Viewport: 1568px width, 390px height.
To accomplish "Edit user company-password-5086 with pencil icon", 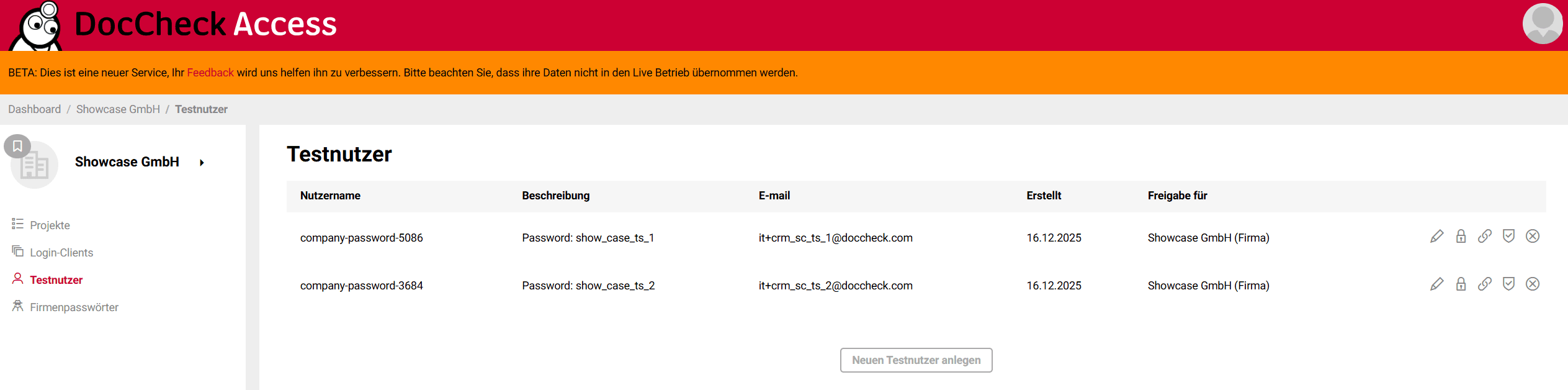I will 1436,236.
